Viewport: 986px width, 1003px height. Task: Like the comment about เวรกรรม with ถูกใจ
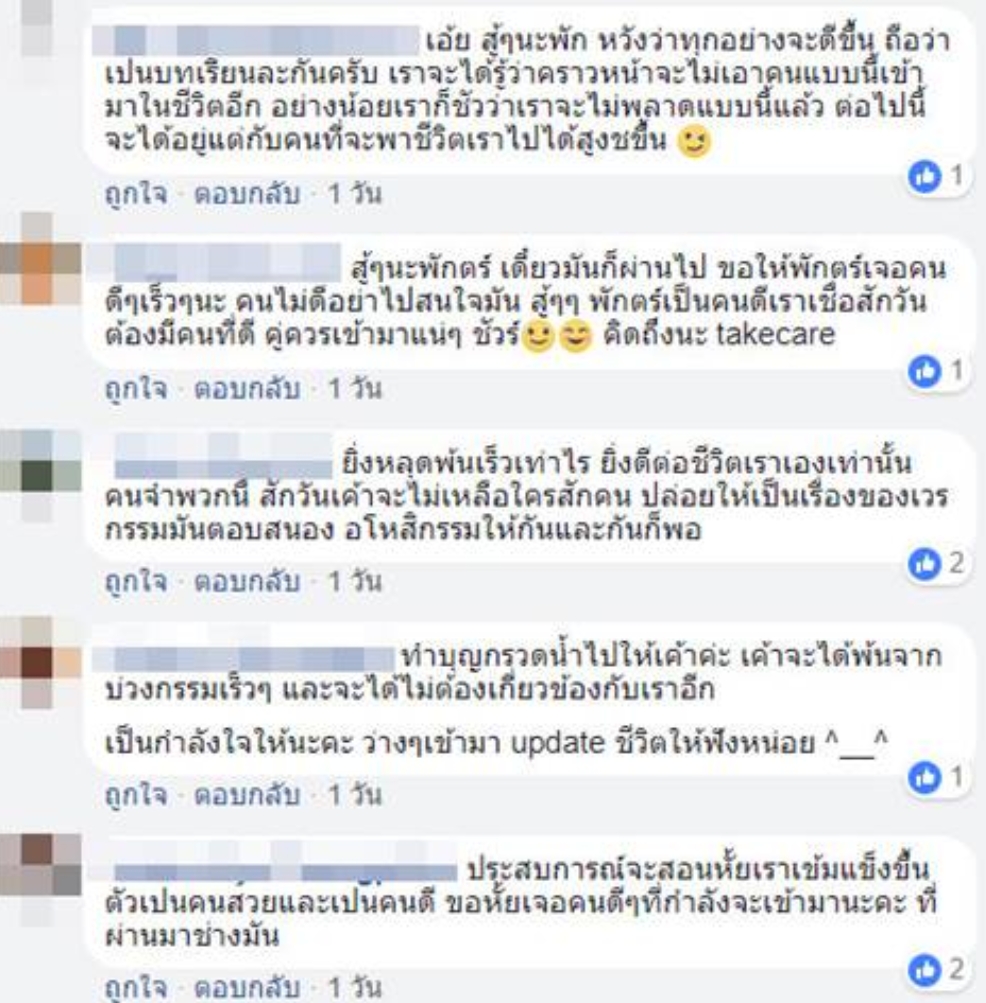[136, 581]
